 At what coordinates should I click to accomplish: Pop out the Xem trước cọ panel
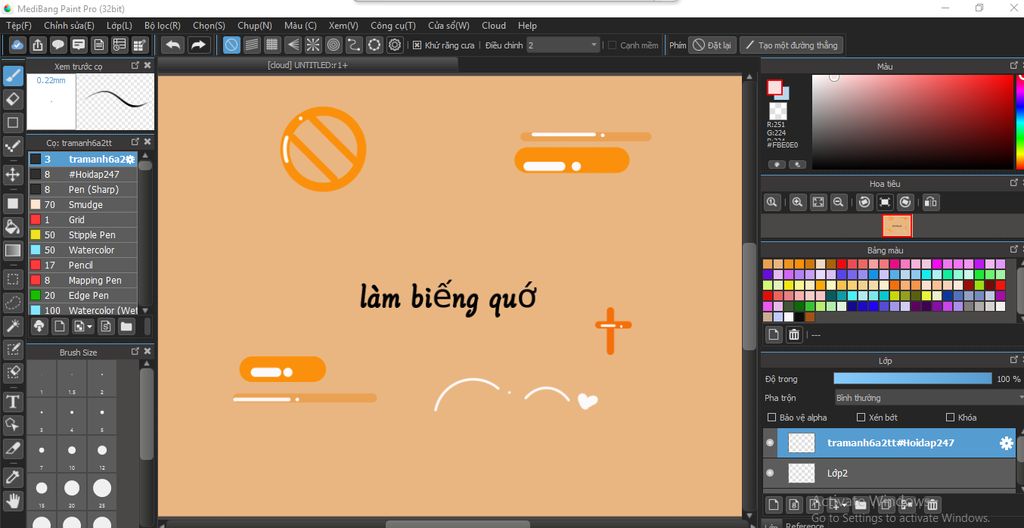tap(135, 65)
